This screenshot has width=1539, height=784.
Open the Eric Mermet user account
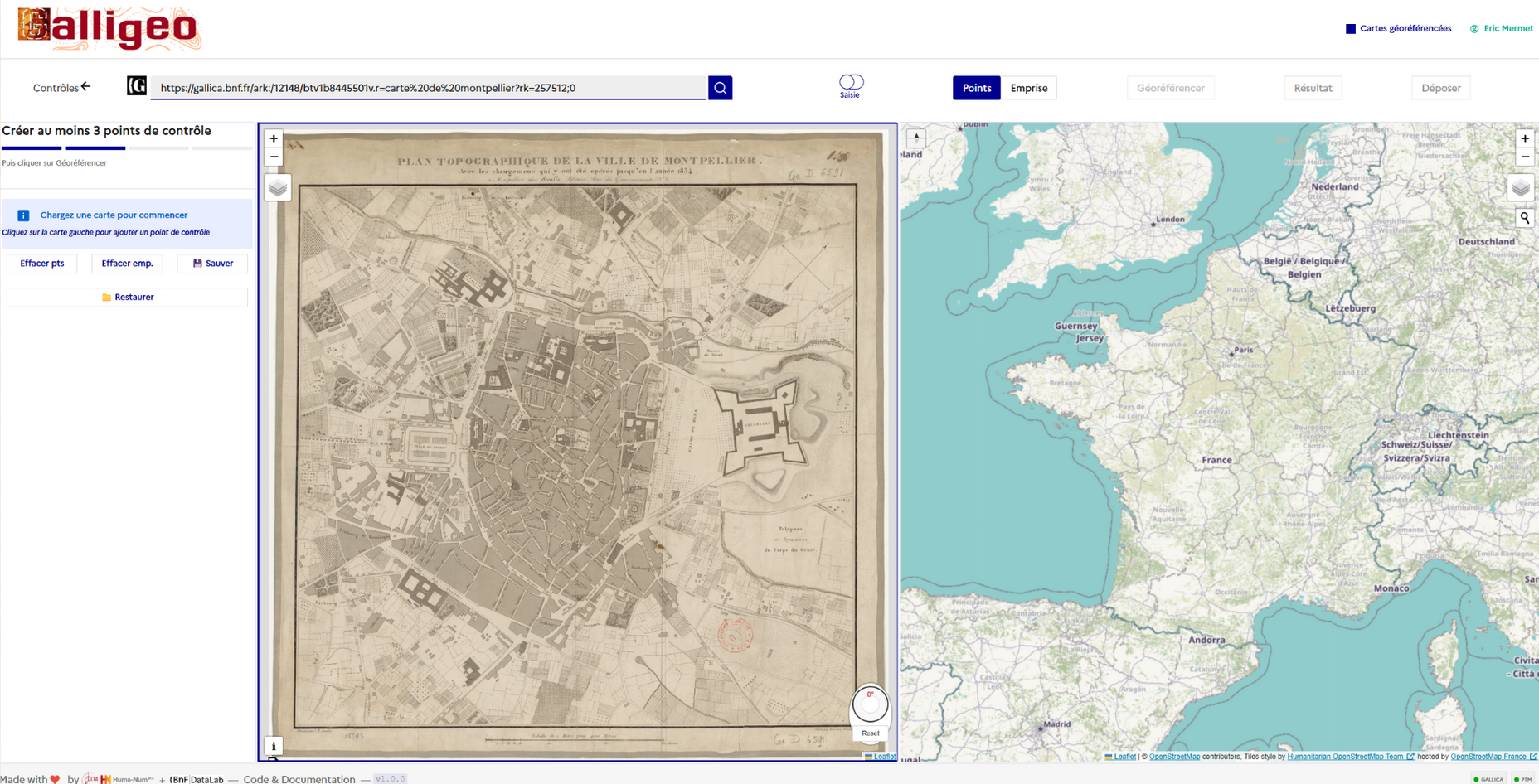tap(1502, 28)
